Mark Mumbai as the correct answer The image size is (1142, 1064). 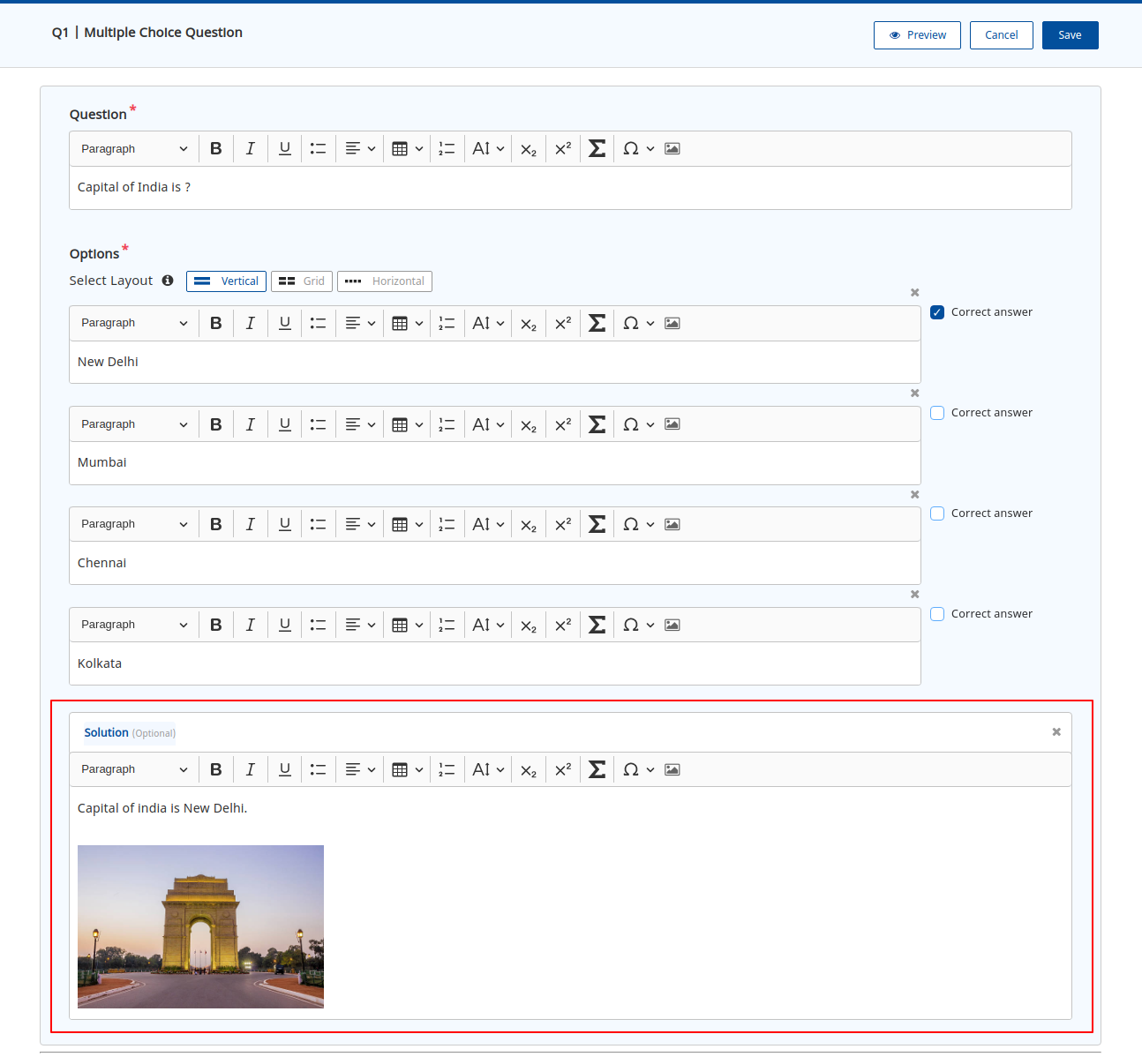pos(937,413)
